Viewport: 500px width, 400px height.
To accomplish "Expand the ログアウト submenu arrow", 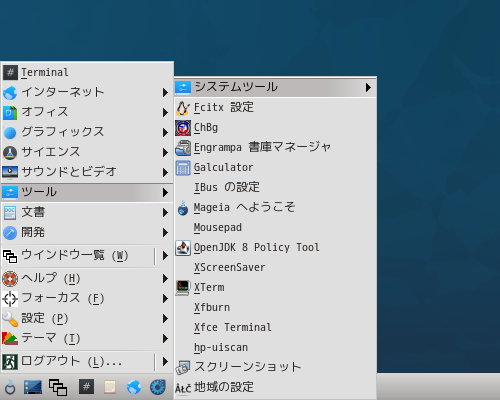I will coord(165,361).
